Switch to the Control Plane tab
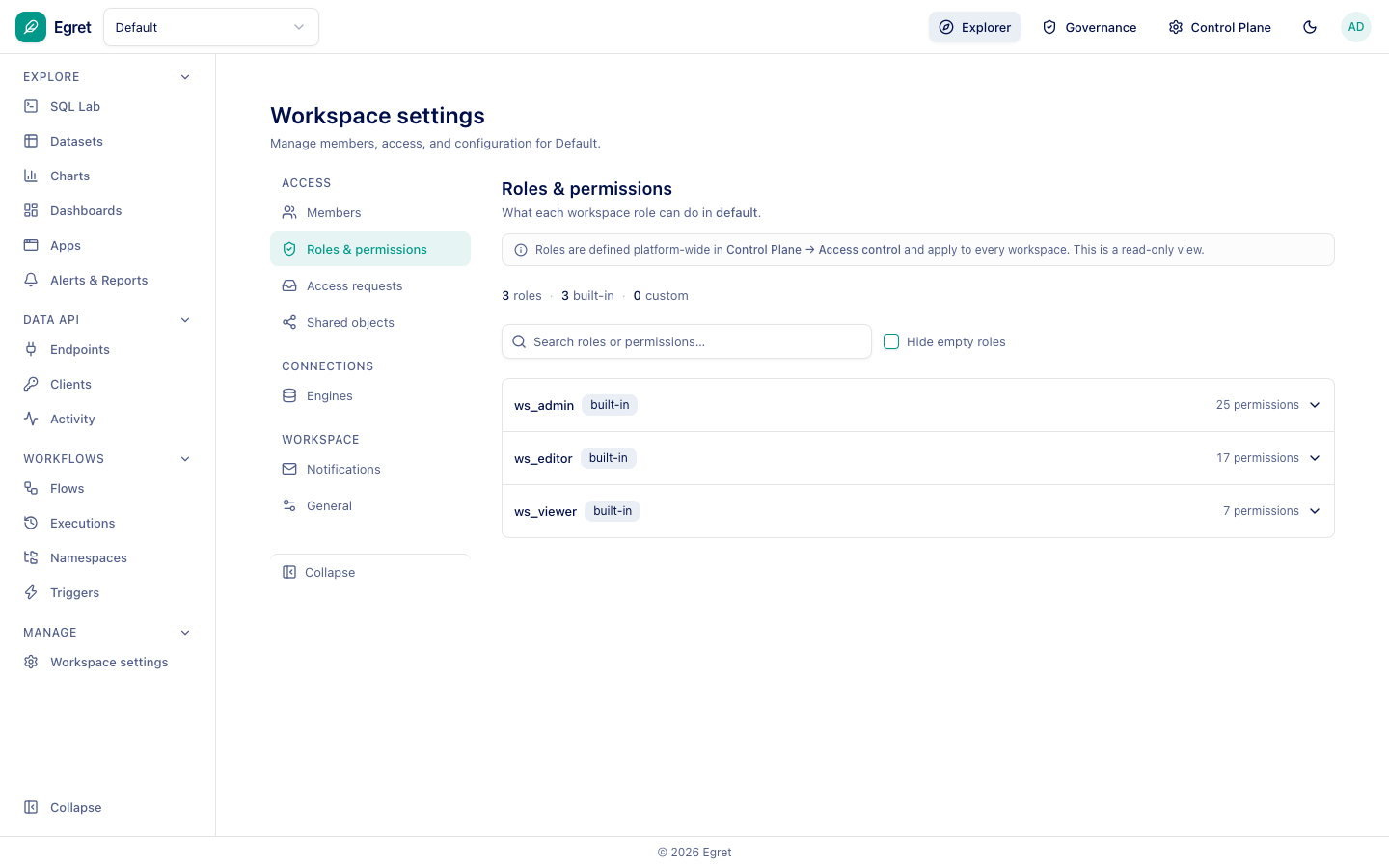The image size is (1389, 868). pyautogui.click(x=1219, y=27)
